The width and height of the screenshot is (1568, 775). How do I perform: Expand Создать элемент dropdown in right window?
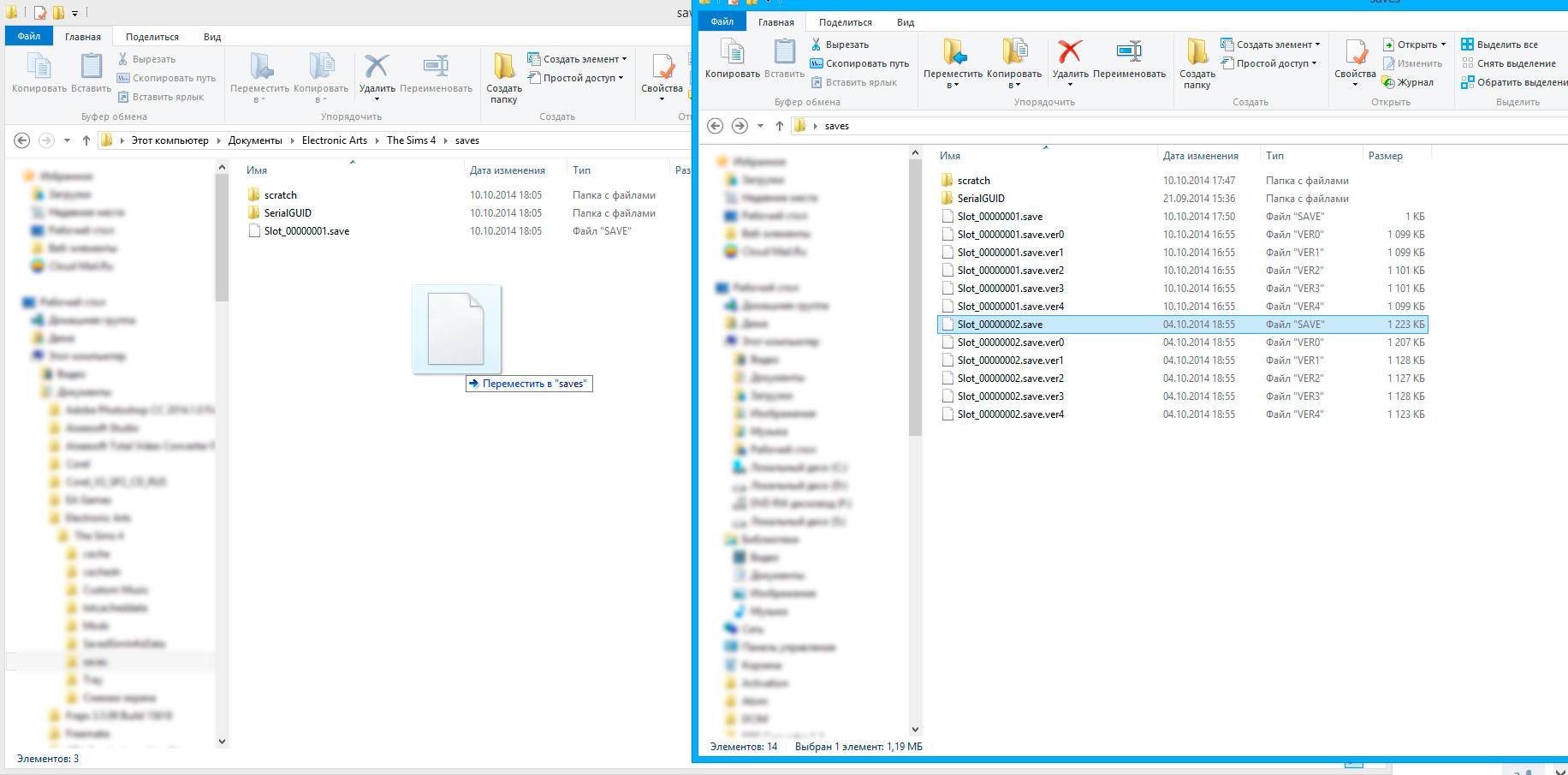pos(1271,45)
